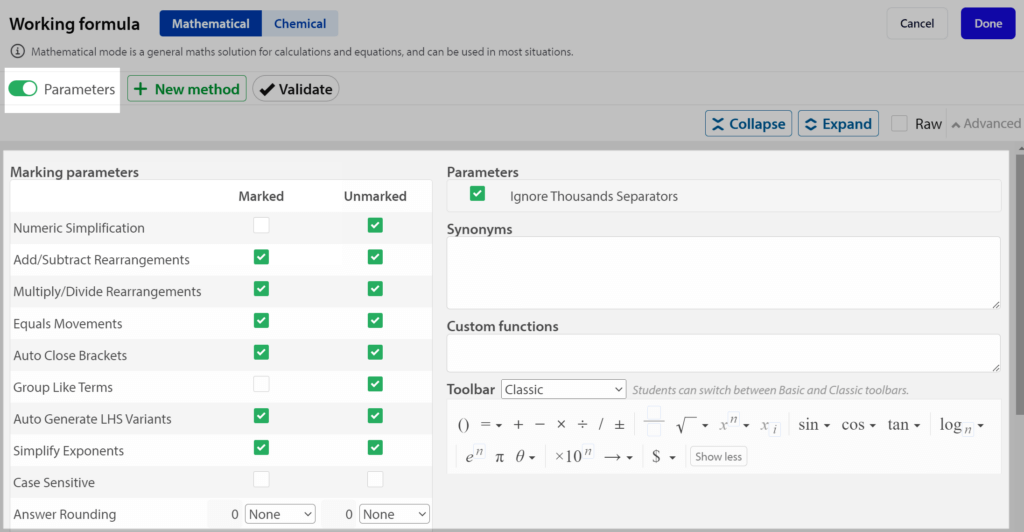
Task: Switch to Chemical mode tab
Action: tap(300, 23)
